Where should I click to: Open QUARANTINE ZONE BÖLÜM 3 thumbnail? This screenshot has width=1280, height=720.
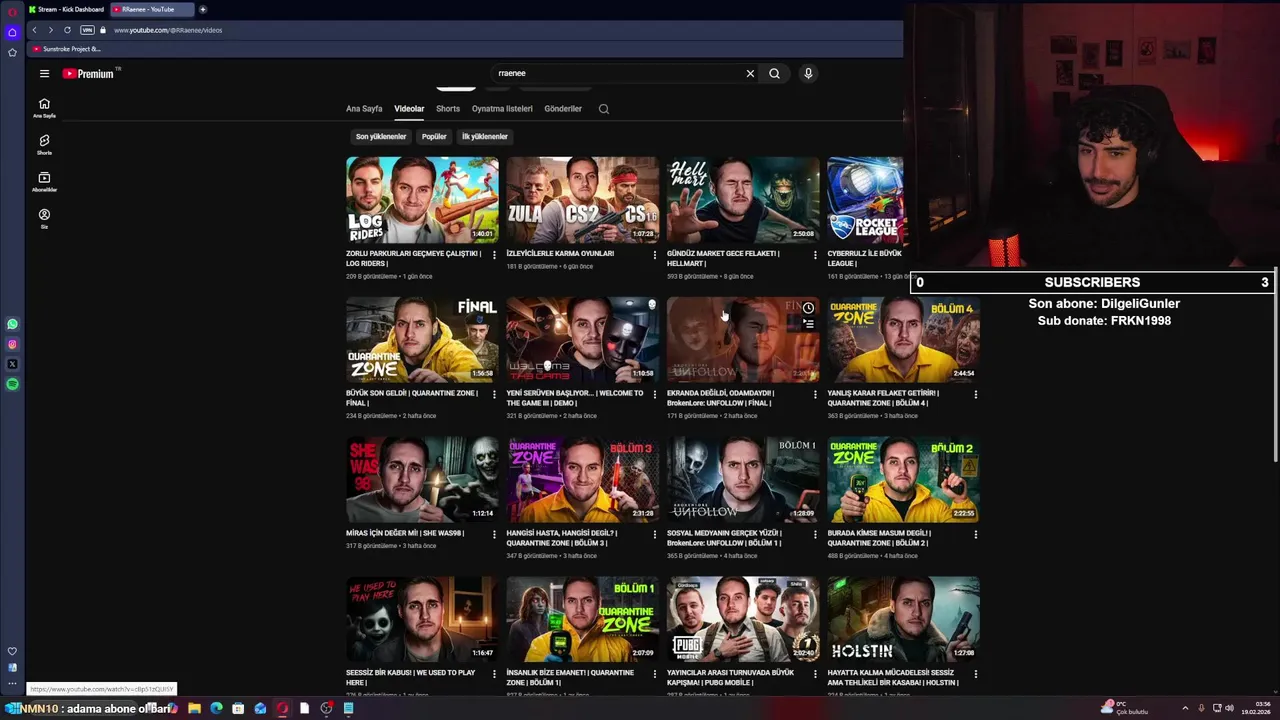click(583, 479)
